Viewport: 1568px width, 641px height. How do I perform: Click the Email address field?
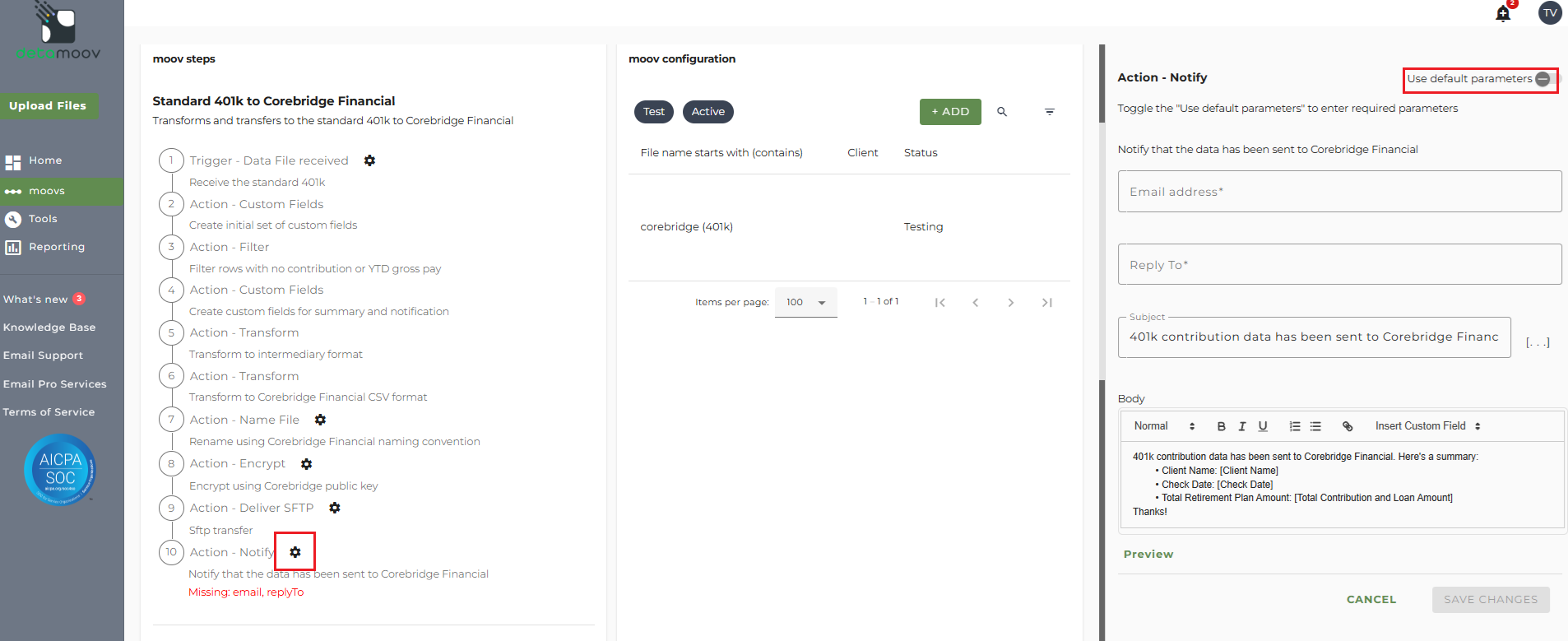pos(1339,192)
